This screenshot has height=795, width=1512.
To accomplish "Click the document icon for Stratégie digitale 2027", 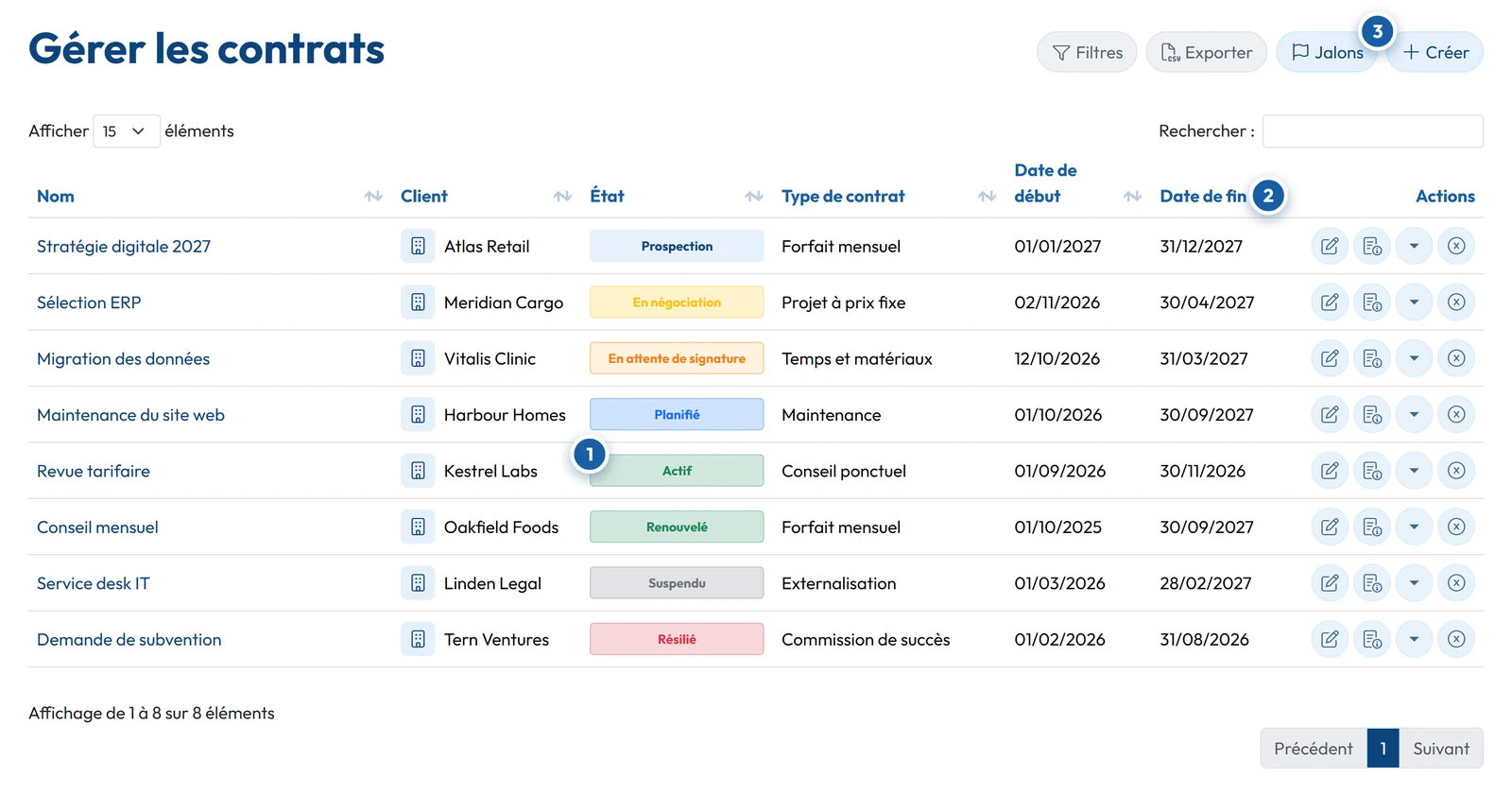I will point(1372,246).
